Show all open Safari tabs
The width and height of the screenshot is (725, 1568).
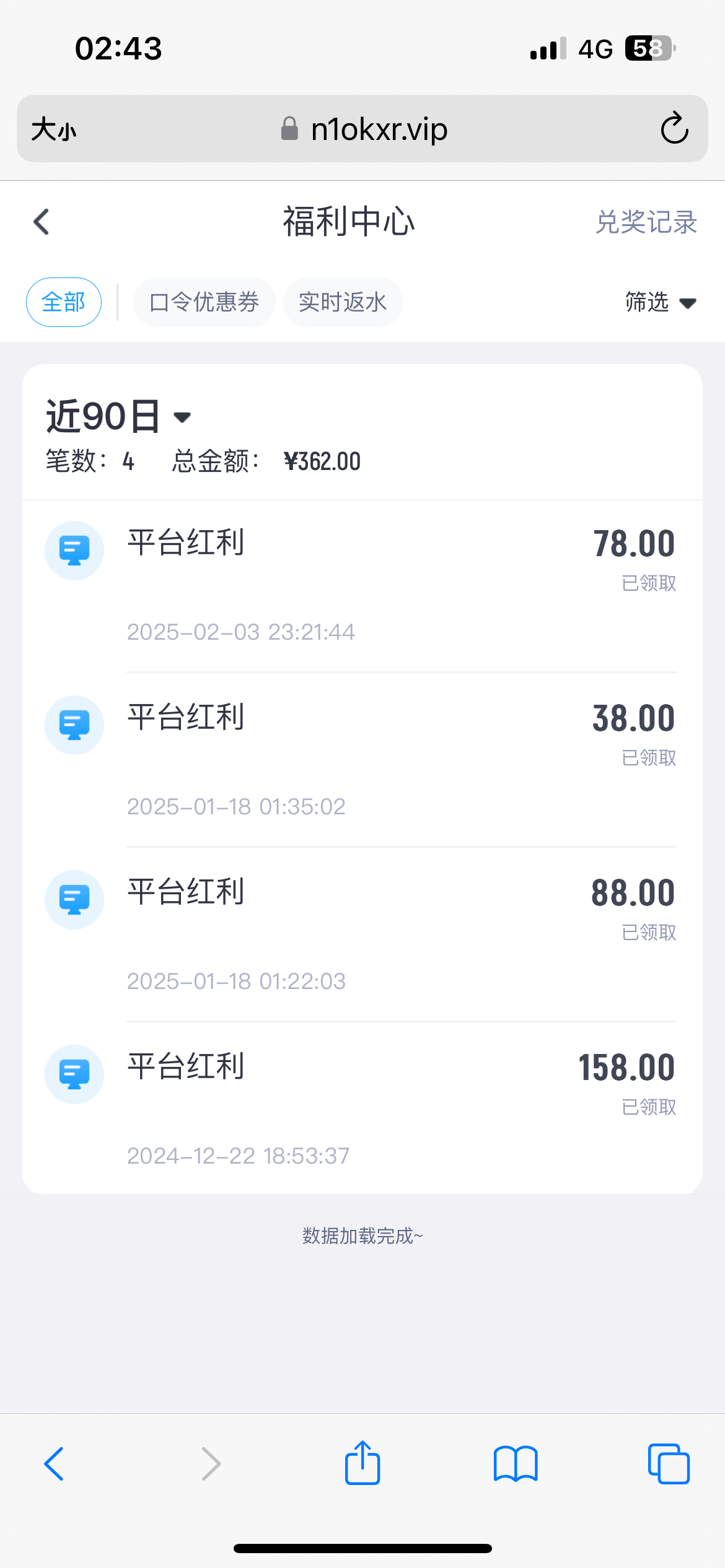pyautogui.click(x=668, y=1464)
